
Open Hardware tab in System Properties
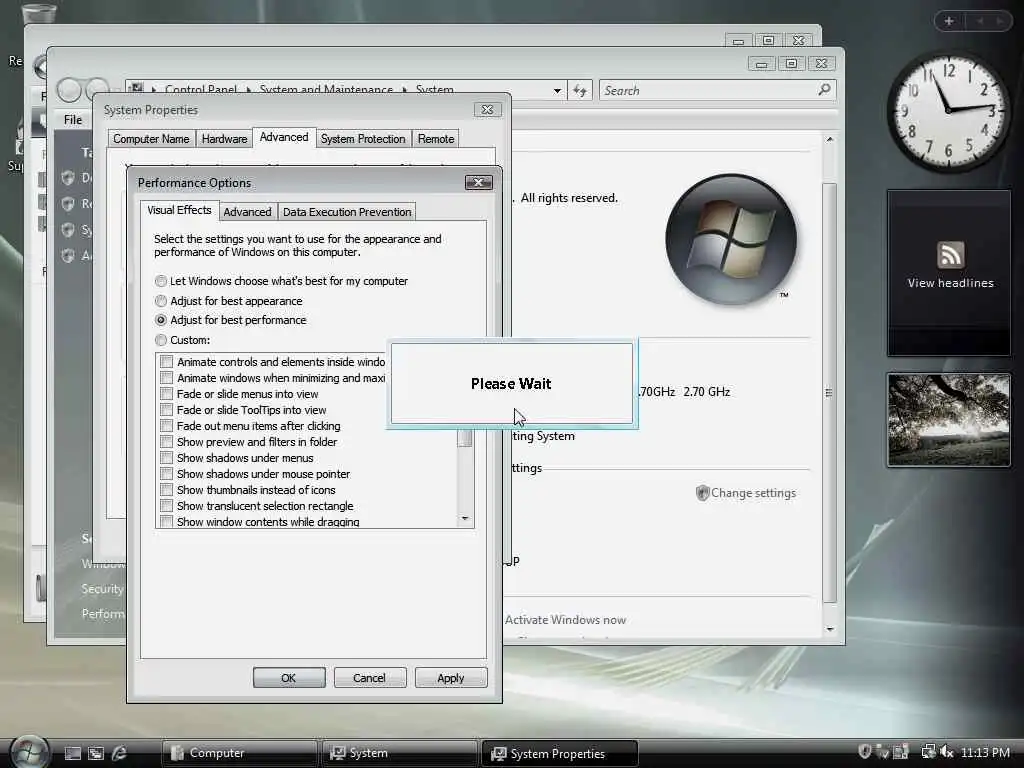224,139
